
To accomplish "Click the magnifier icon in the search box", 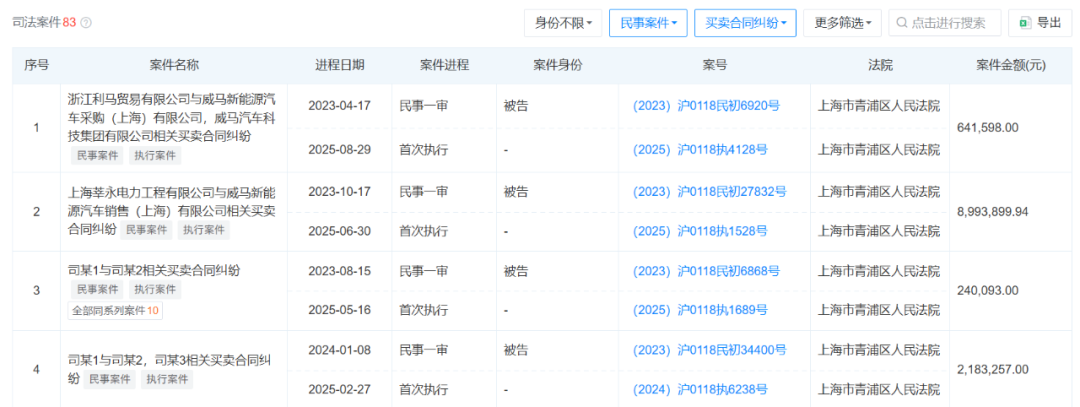I will click(902, 23).
